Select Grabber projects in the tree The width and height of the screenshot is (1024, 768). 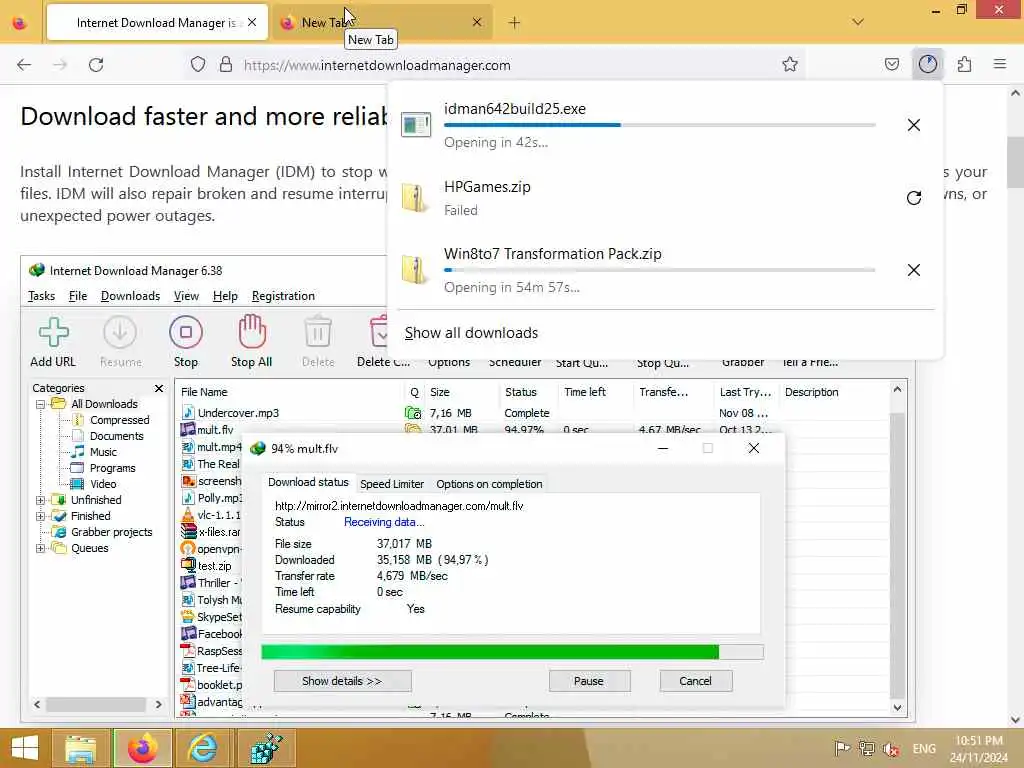pyautogui.click(x=112, y=532)
